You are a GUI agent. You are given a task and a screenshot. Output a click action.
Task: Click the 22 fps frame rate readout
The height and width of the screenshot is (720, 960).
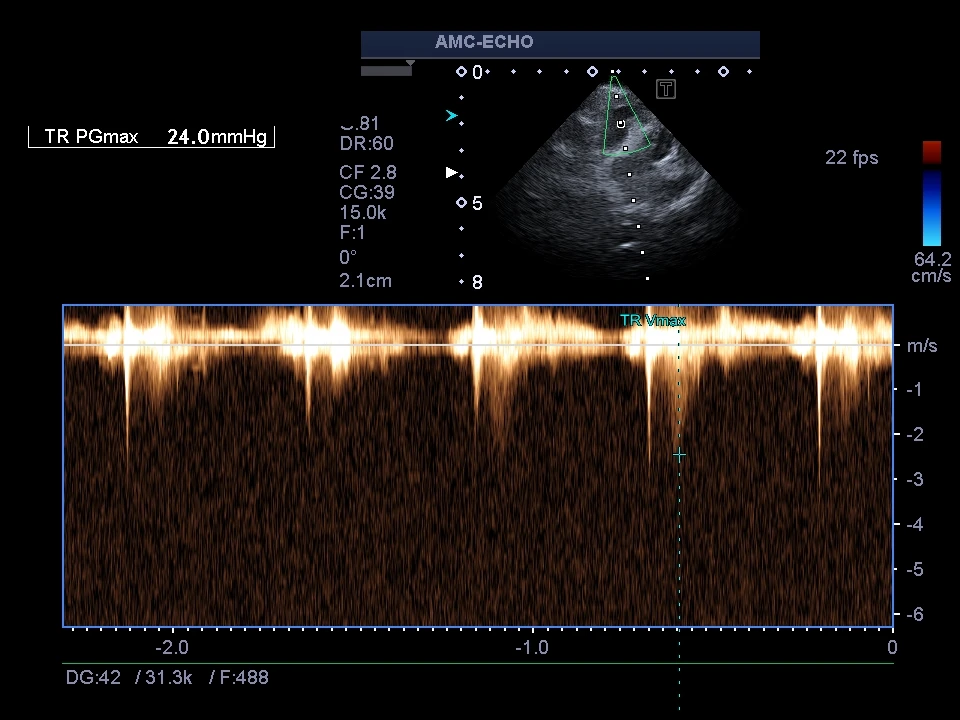852,157
